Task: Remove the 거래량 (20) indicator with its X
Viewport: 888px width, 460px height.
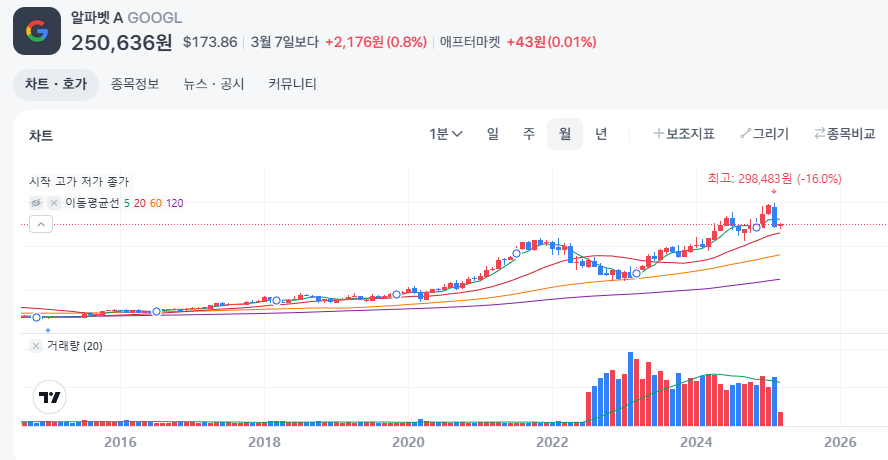Action: 36,346
